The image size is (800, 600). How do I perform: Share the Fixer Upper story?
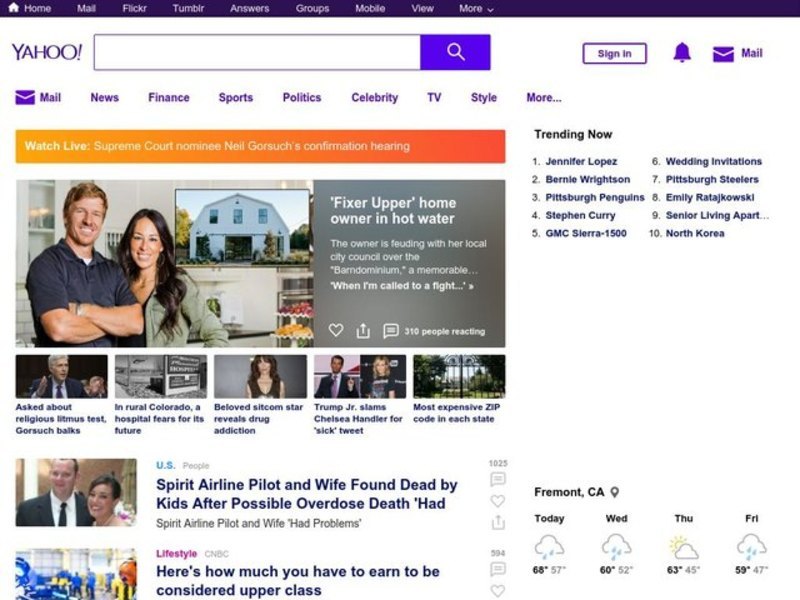(x=363, y=331)
